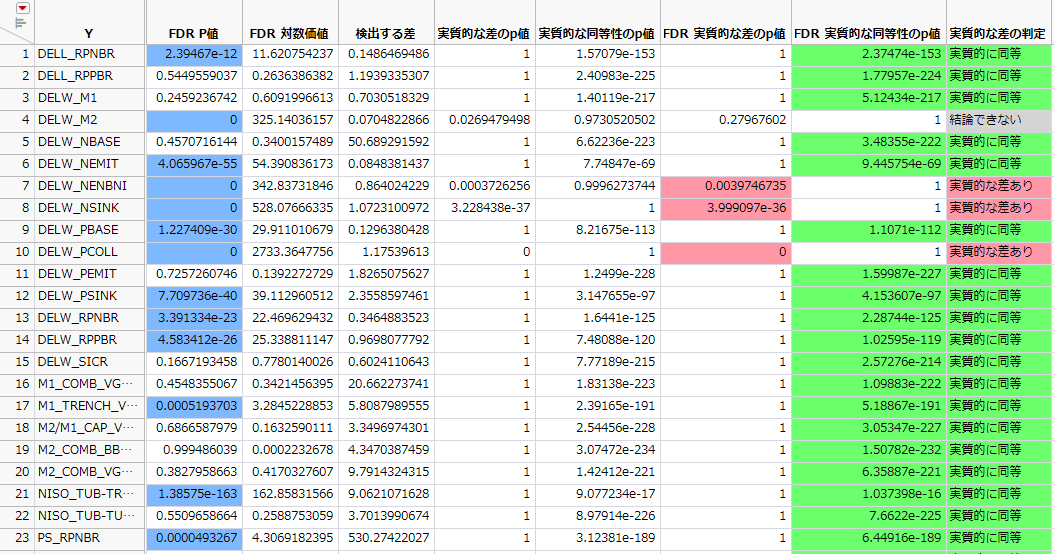Click 実質的に同等 in PS_RPNBR row
The image size is (1054, 554).
click(x=999, y=538)
